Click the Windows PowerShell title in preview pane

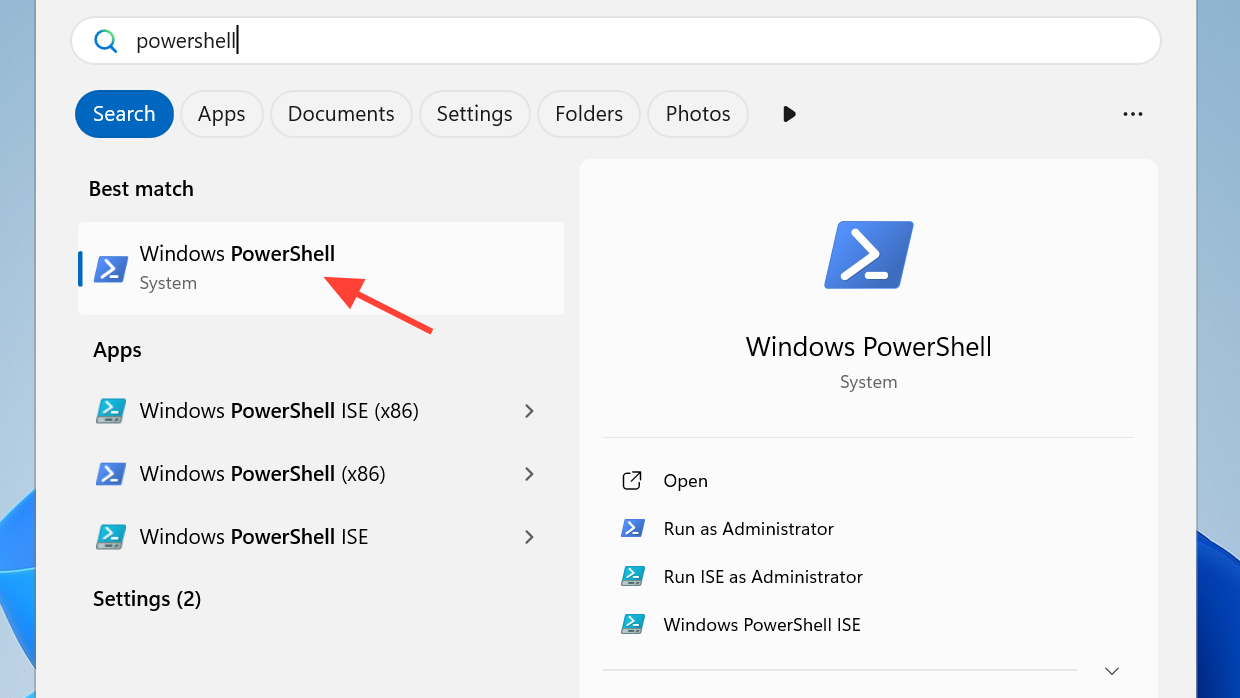click(x=869, y=347)
